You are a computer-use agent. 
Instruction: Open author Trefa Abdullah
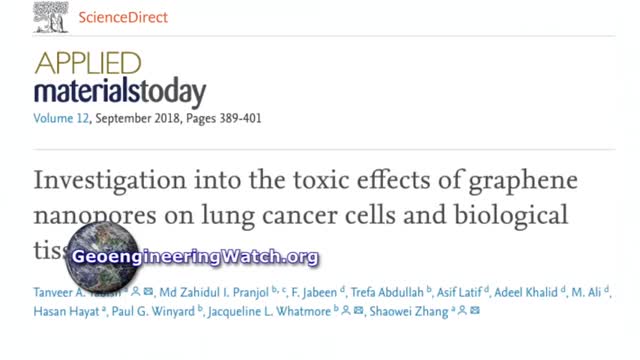click(x=387, y=292)
